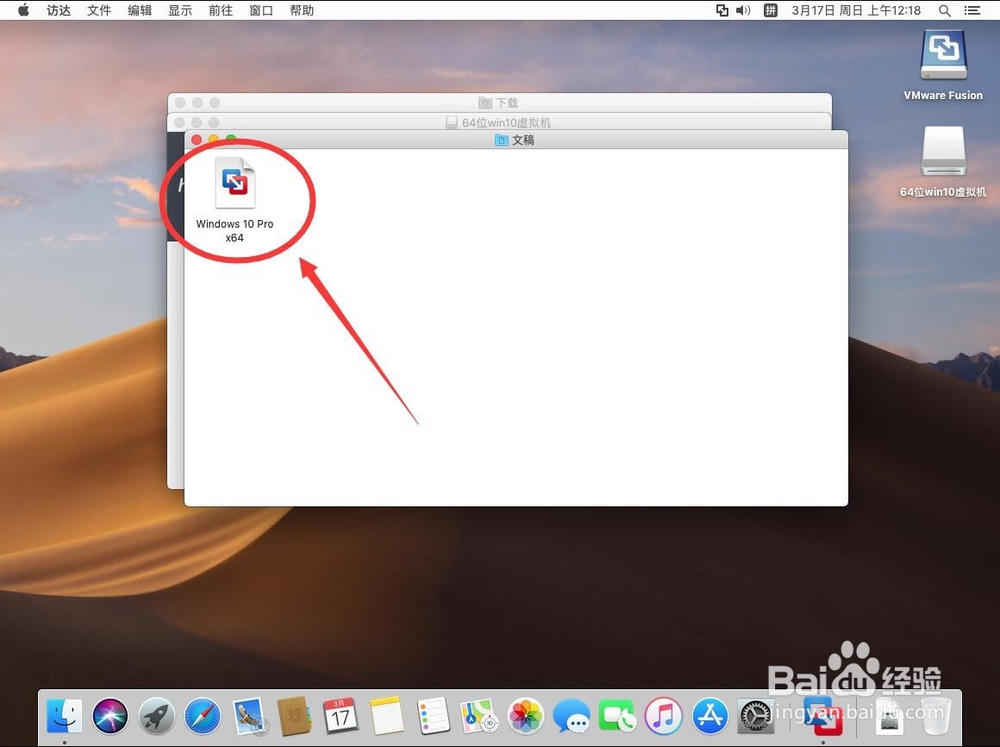Viewport: 1000px width, 747px height.
Task: Open Mail stamp icon in Dock
Action: (249, 716)
